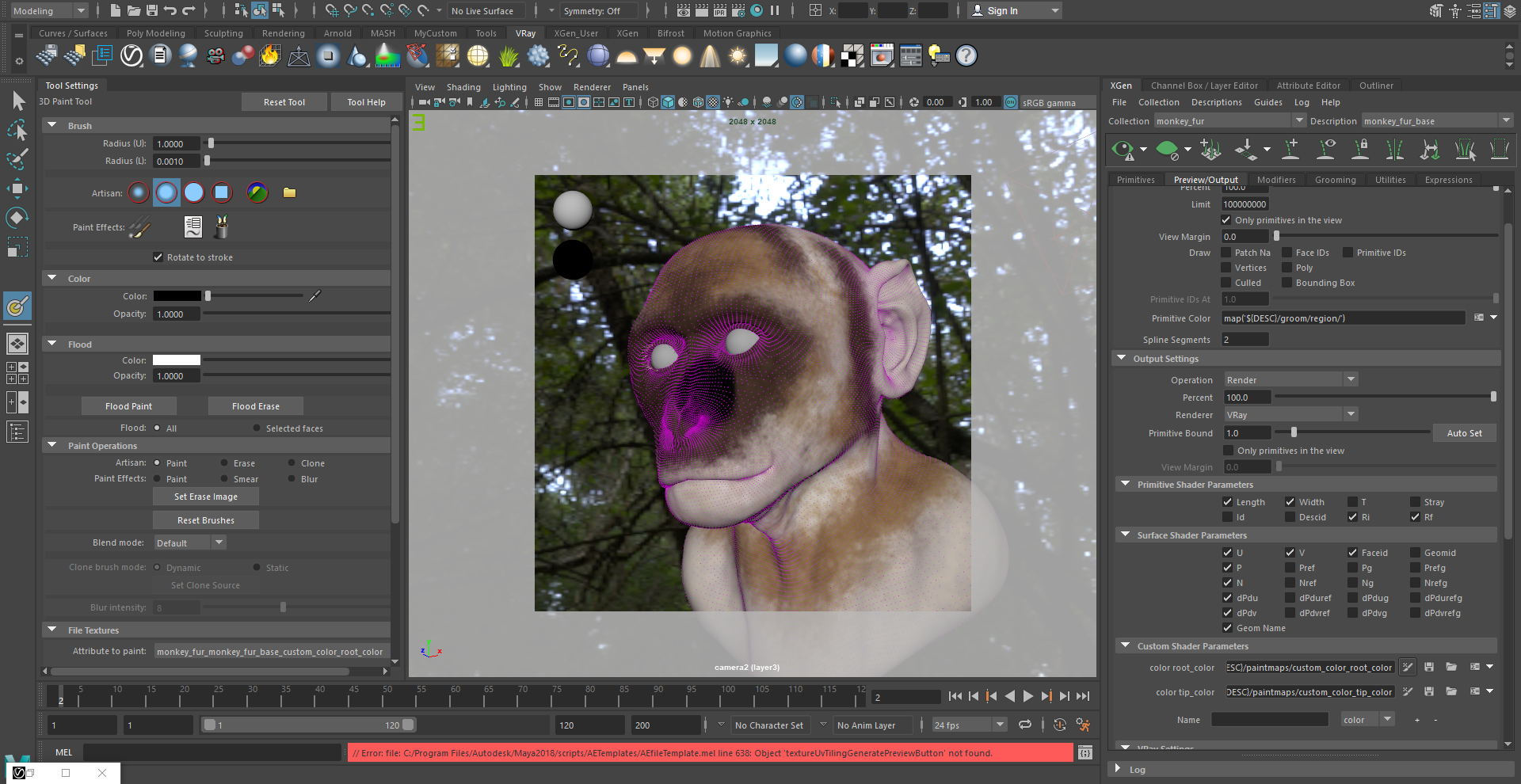Select the arrow Select tool in toolbox
This screenshot has width=1521, height=784.
click(x=18, y=101)
